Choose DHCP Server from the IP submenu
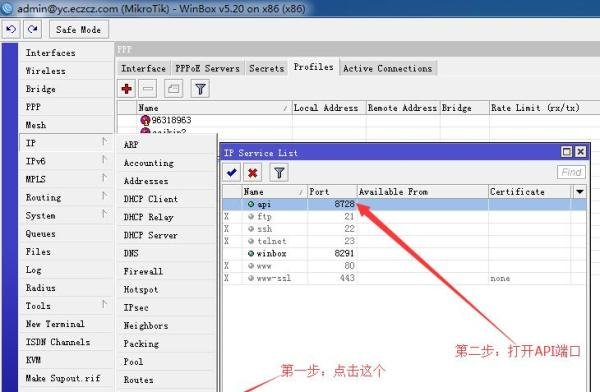Viewport: 600px width, 392px height. click(166, 235)
